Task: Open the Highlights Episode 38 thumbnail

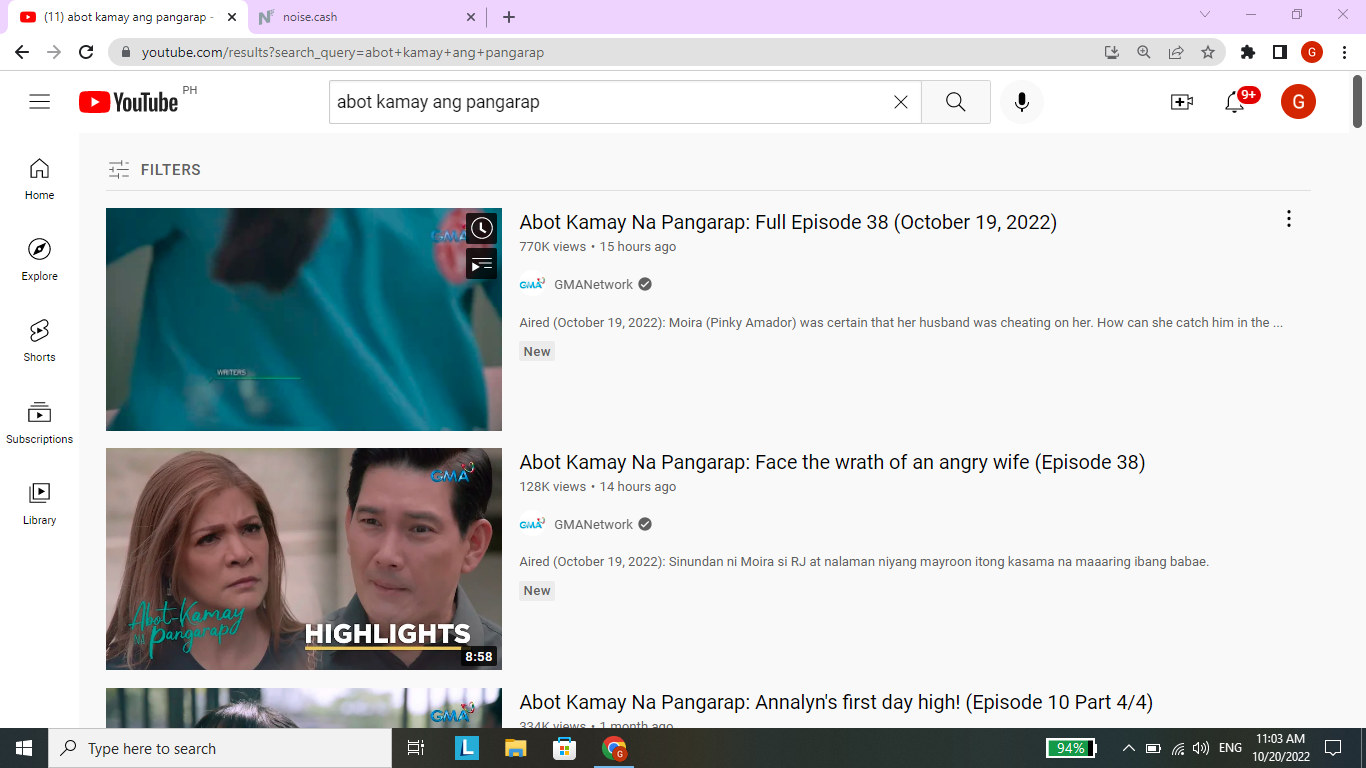Action: click(304, 559)
